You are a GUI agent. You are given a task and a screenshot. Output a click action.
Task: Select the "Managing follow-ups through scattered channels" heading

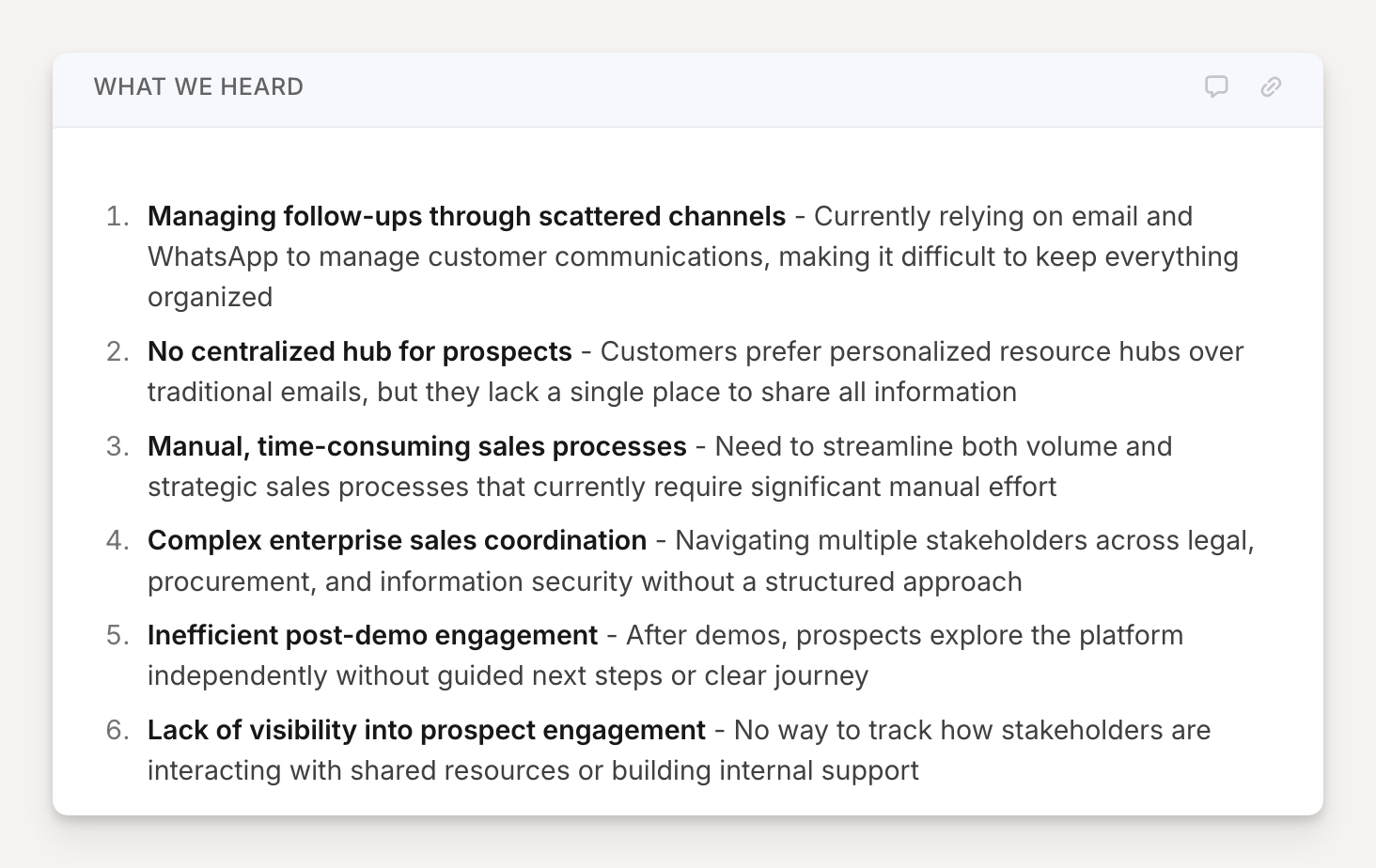point(466,216)
